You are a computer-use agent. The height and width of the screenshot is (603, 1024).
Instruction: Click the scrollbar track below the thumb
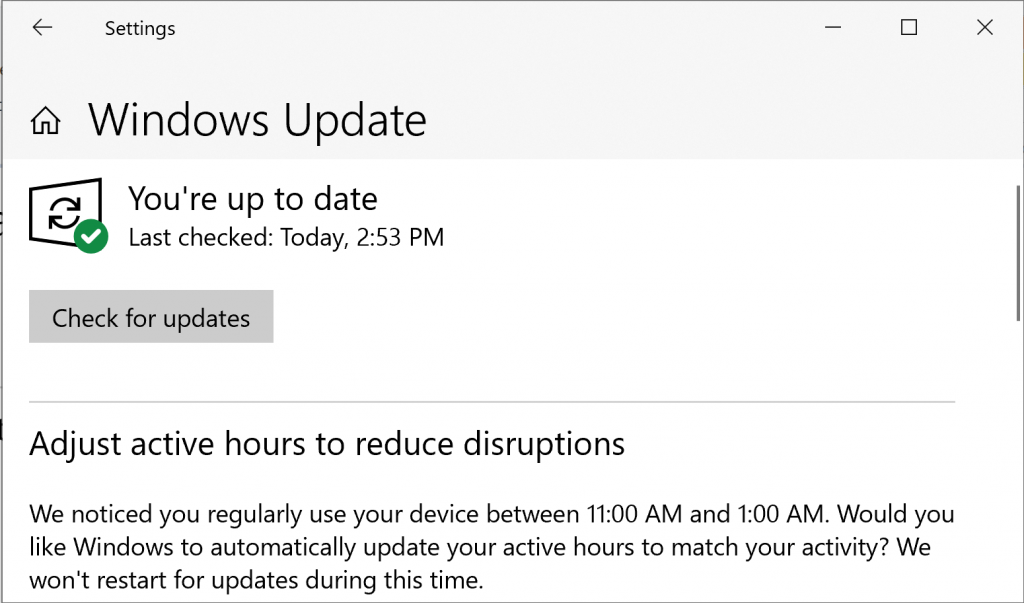(x=1017, y=457)
